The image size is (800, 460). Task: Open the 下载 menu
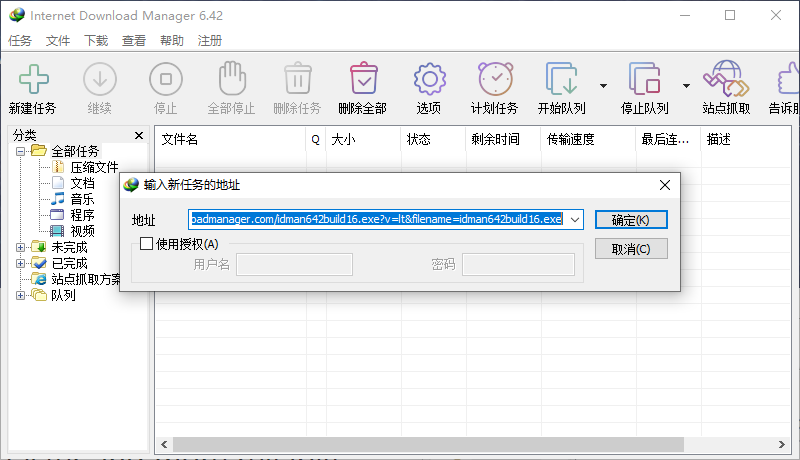(x=96, y=41)
